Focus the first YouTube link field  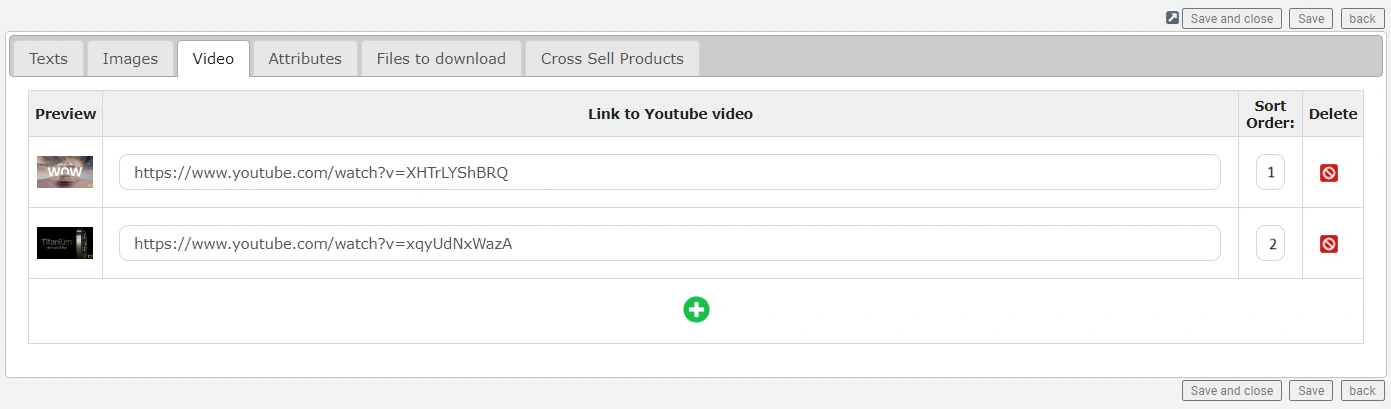[x=669, y=173]
